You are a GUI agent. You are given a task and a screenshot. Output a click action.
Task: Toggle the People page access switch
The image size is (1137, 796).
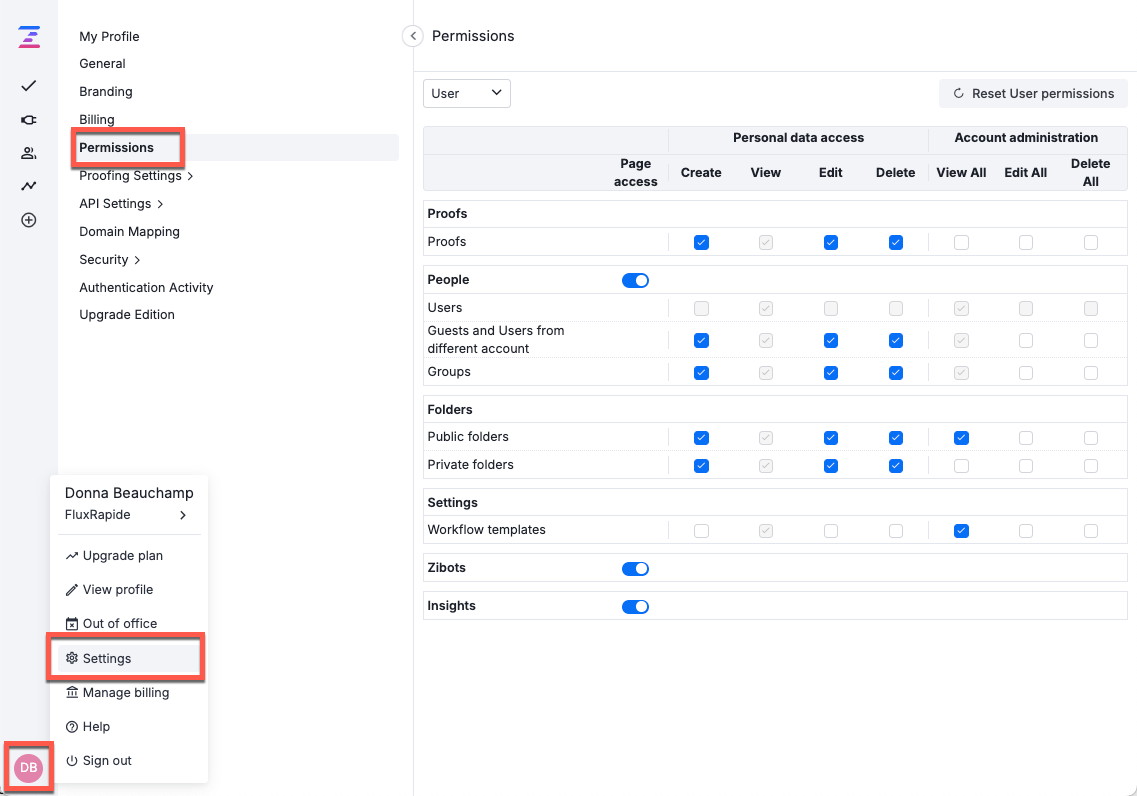[635, 281]
